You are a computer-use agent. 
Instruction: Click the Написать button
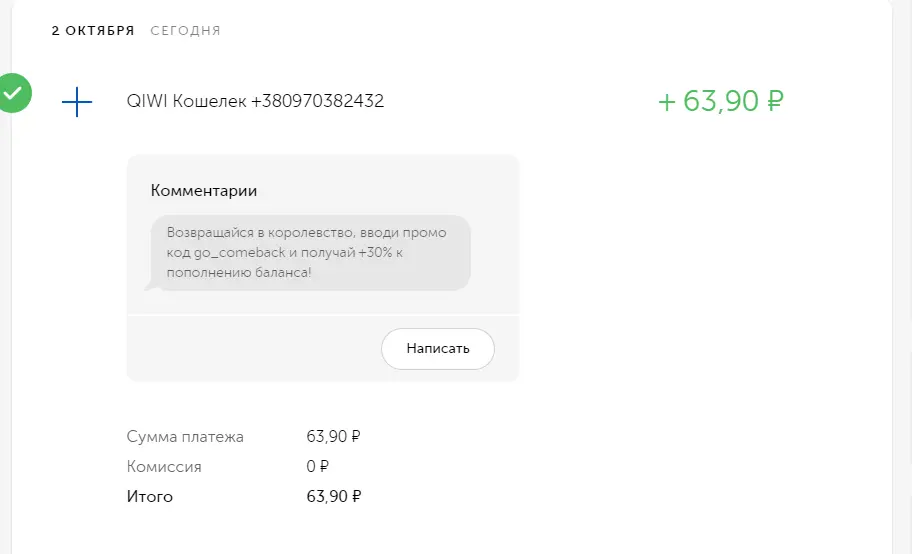pos(437,349)
